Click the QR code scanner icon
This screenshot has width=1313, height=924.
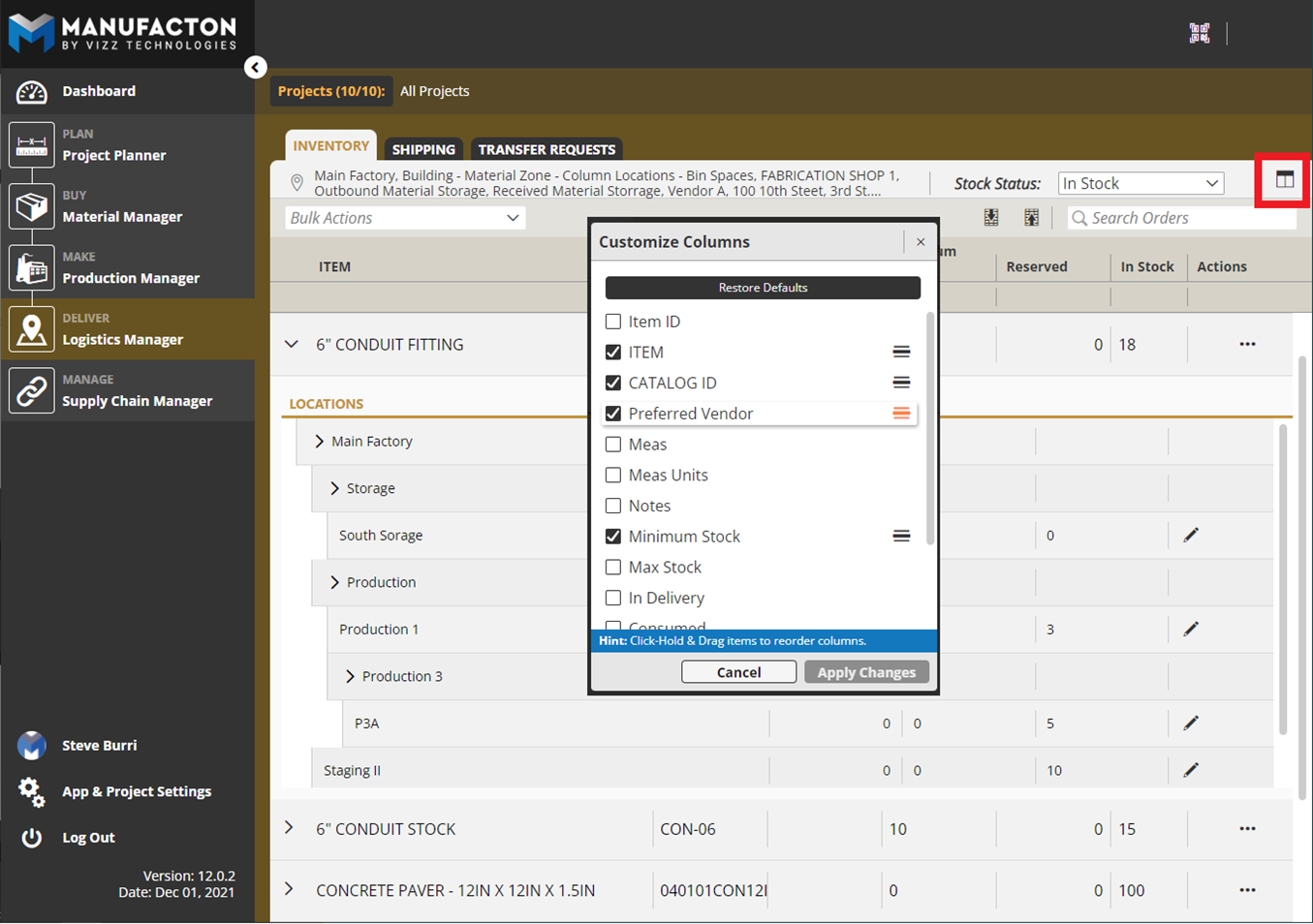click(x=1199, y=33)
